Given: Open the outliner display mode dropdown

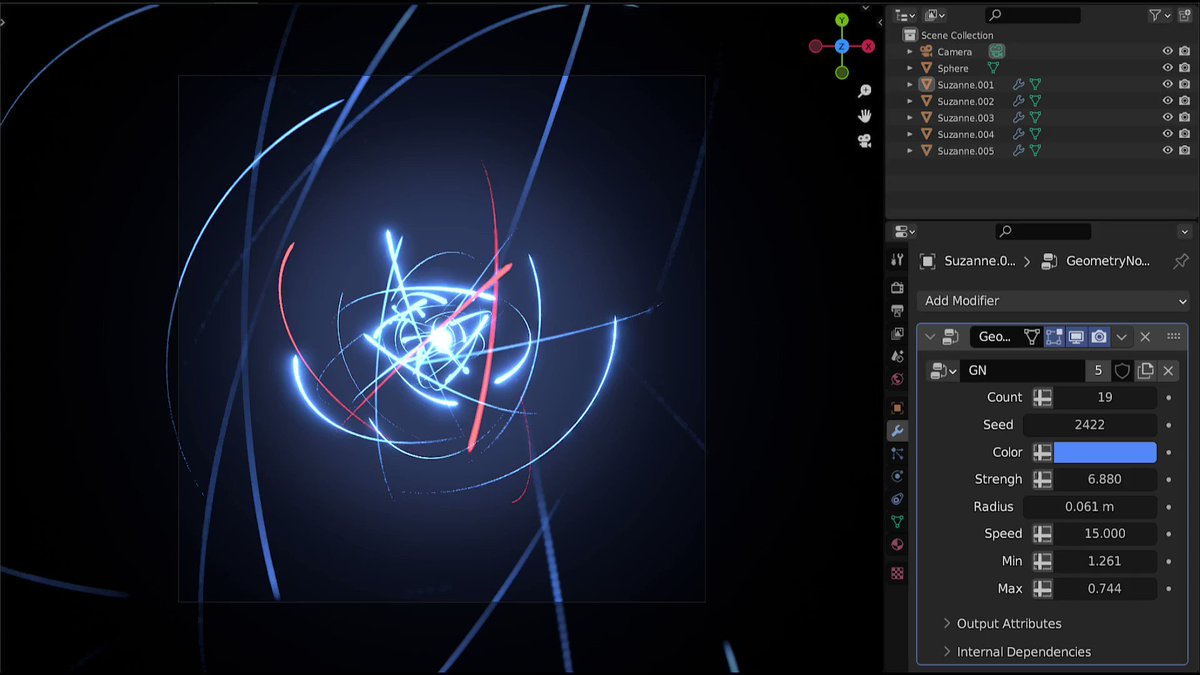Looking at the screenshot, I should pyautogui.click(x=935, y=15).
